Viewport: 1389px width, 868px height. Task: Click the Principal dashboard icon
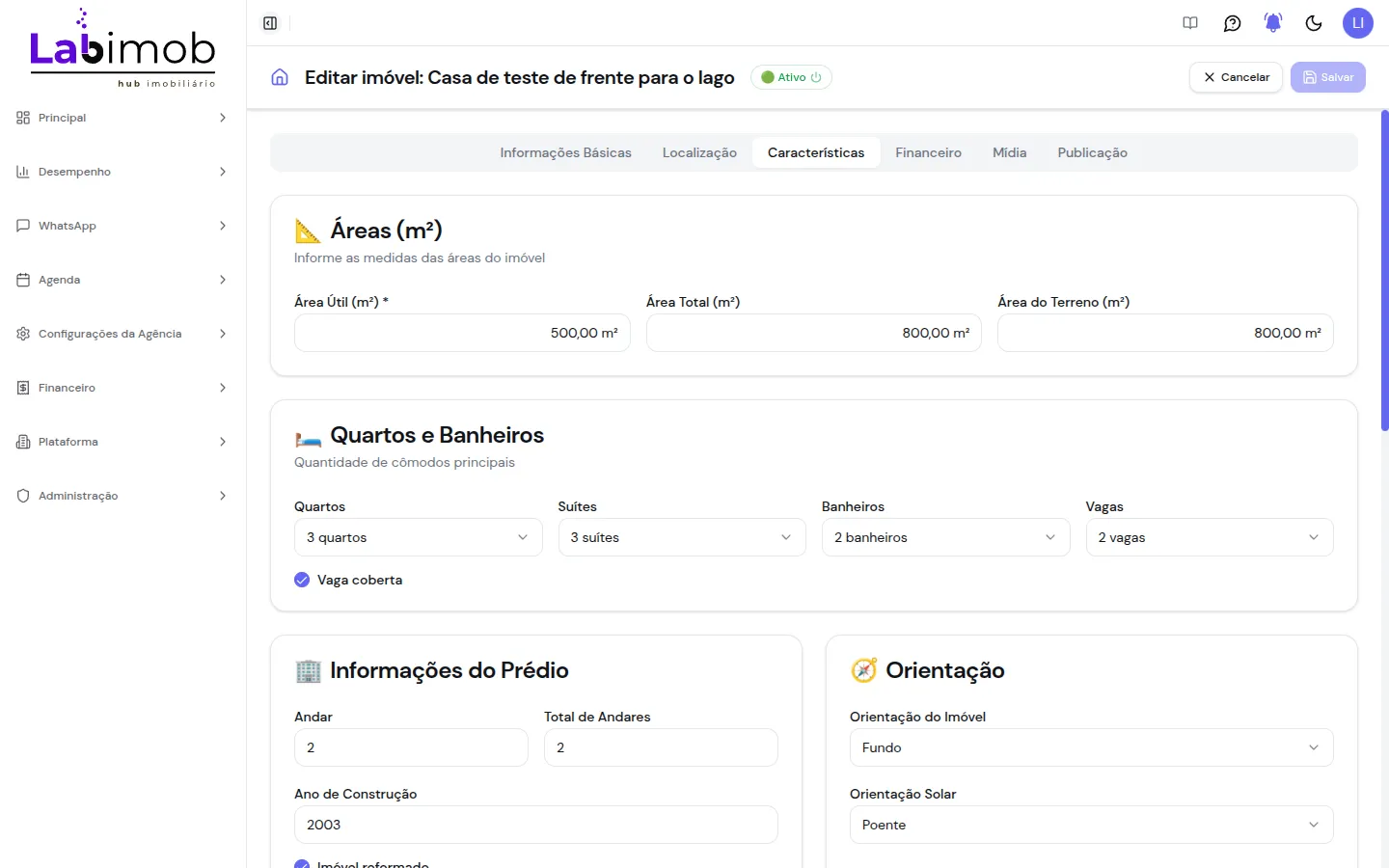coord(23,118)
